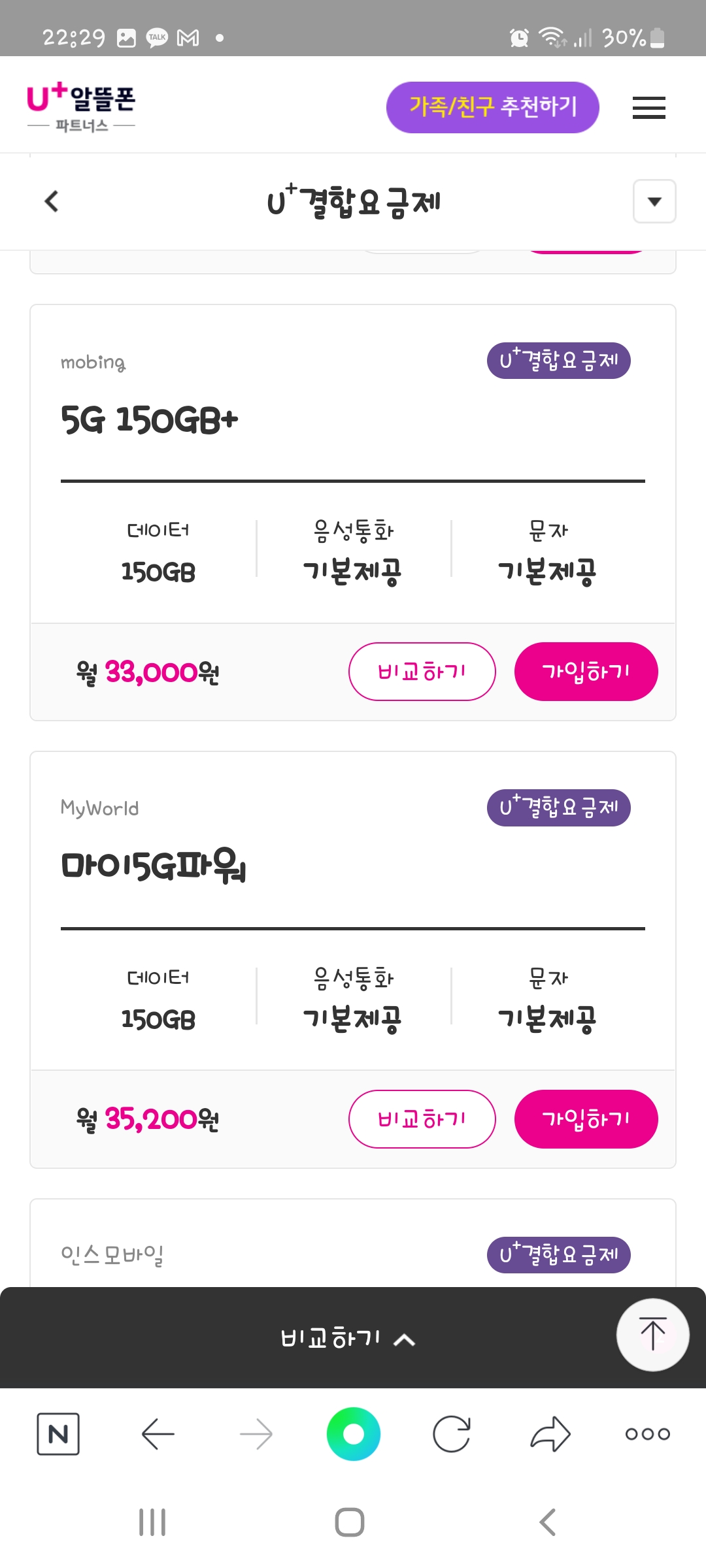The image size is (706, 1568).
Task: Tap 가입하기 for the 35,200원 plan
Action: point(586,1119)
